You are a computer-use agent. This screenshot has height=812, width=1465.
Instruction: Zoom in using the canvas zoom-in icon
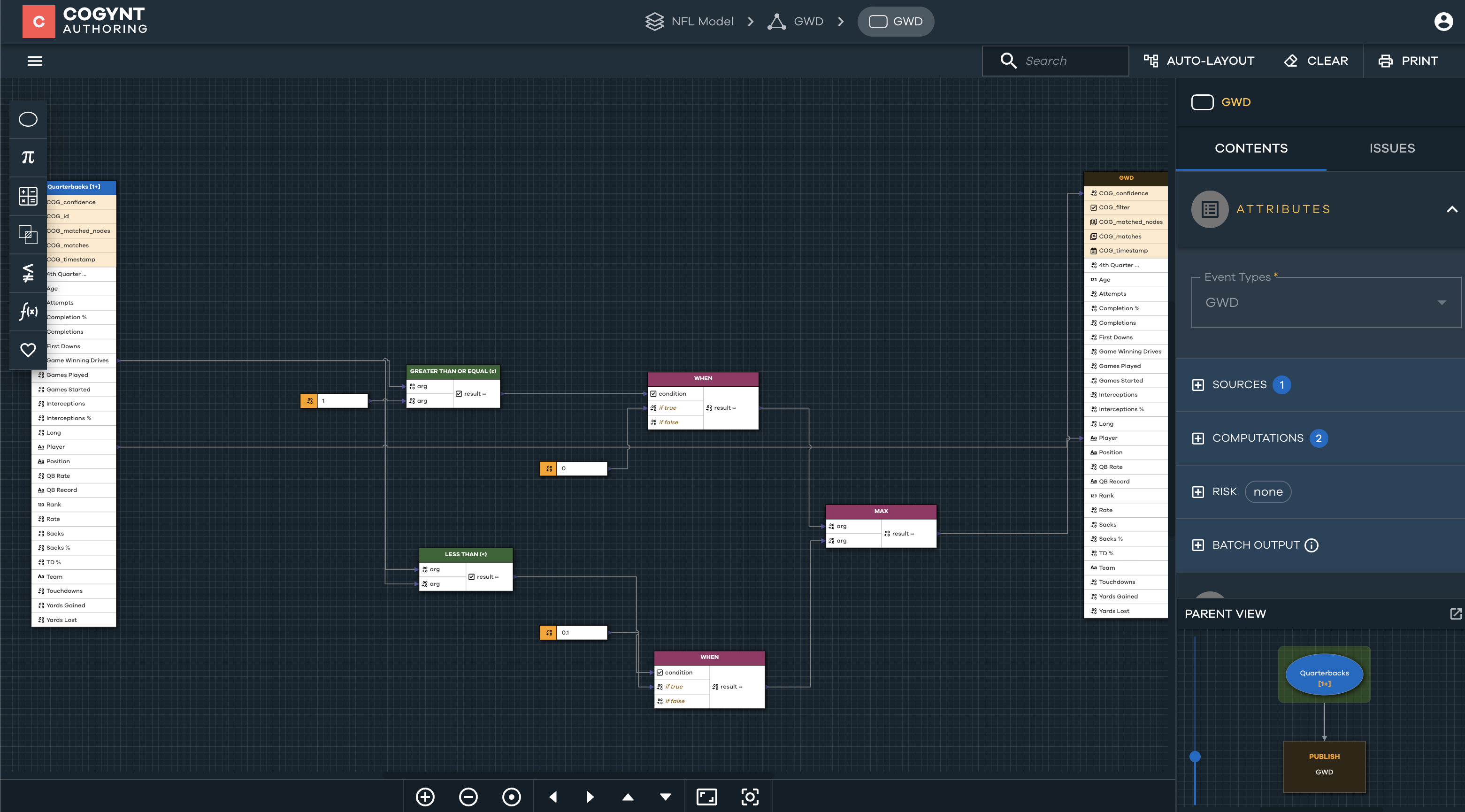coord(425,796)
